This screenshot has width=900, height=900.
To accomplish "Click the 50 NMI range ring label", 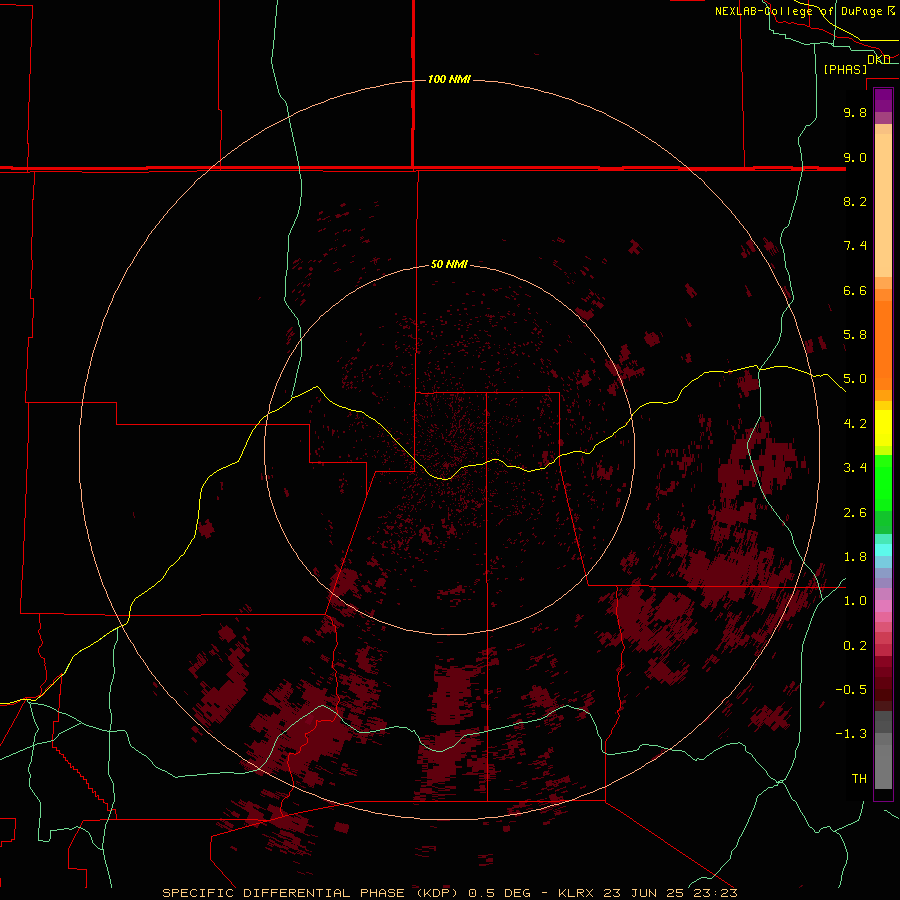I will 449,264.
